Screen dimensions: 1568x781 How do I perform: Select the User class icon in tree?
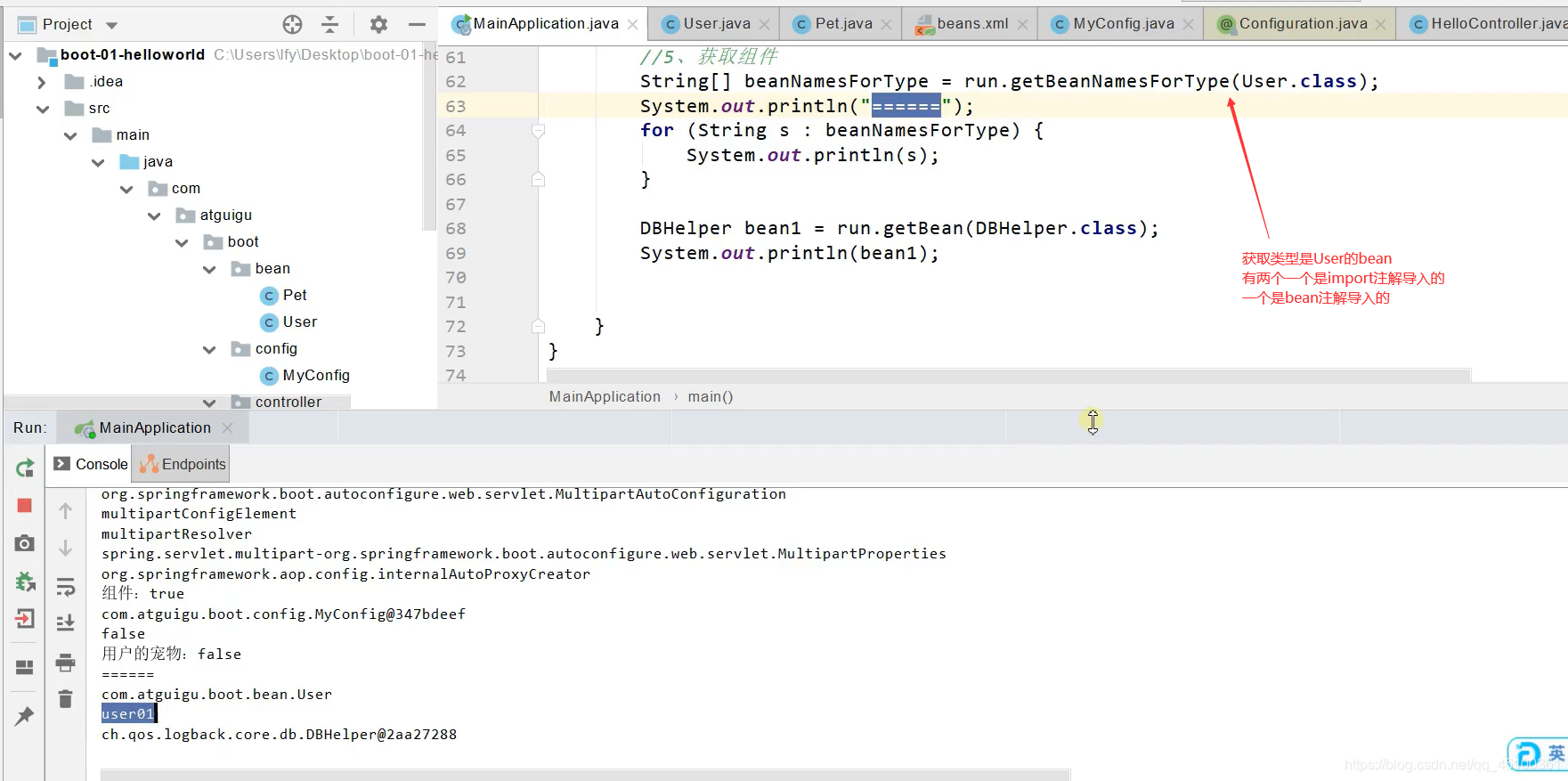(269, 322)
